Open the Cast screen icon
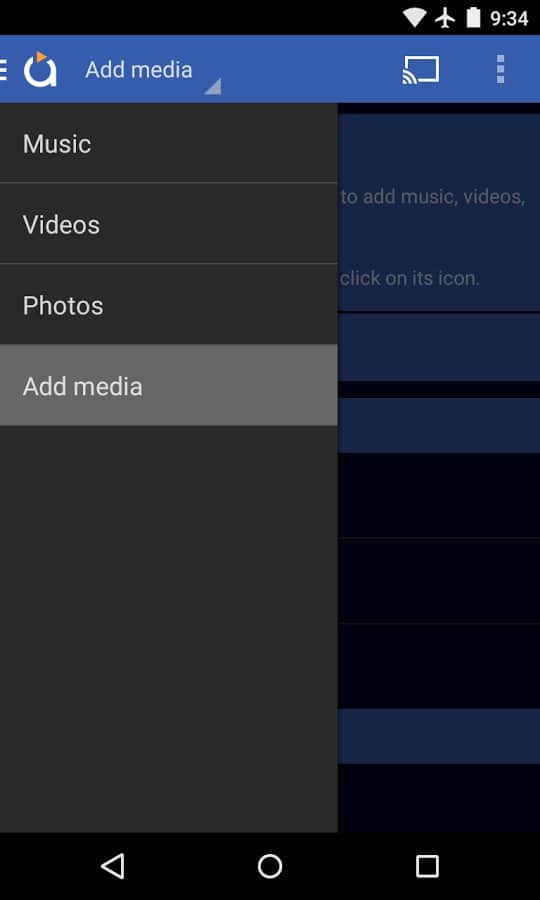This screenshot has height=900, width=540. (x=421, y=69)
